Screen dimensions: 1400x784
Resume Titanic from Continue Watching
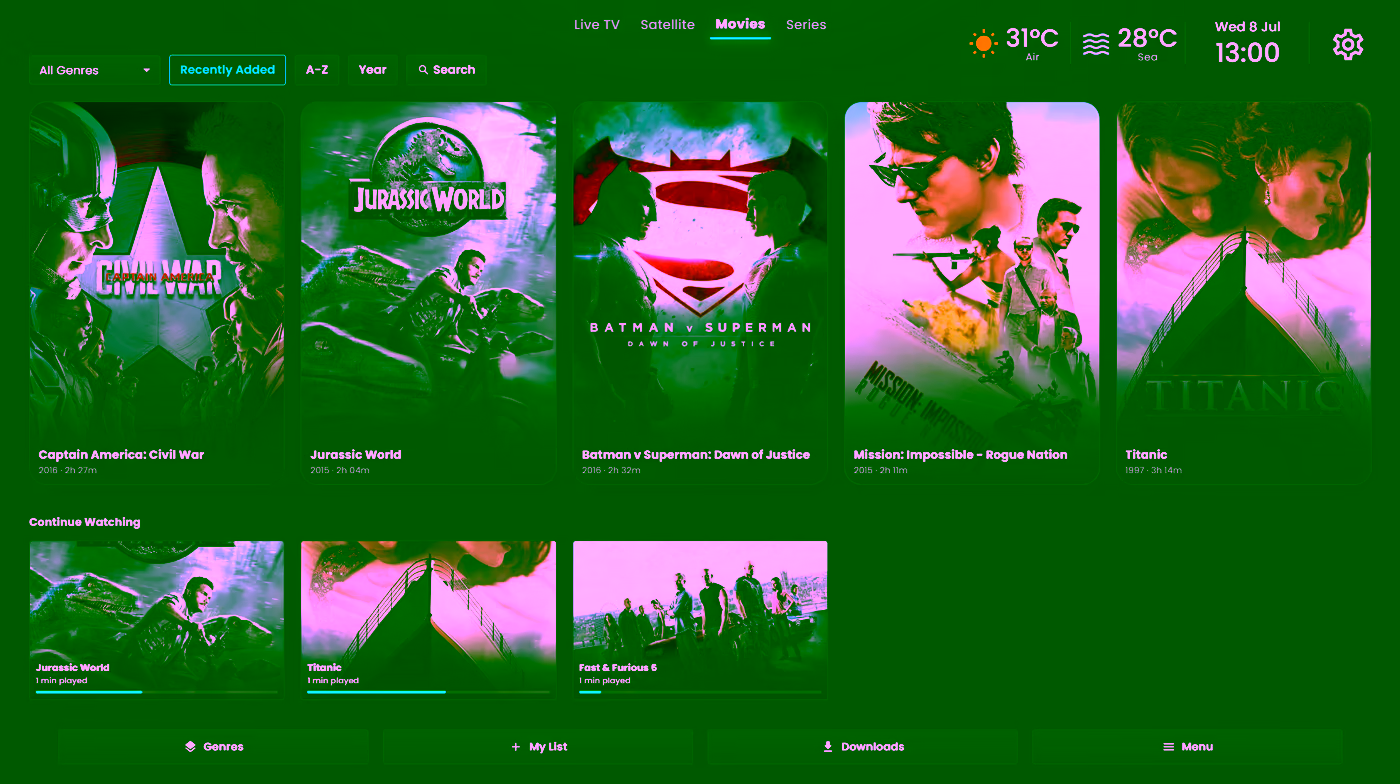[428, 619]
